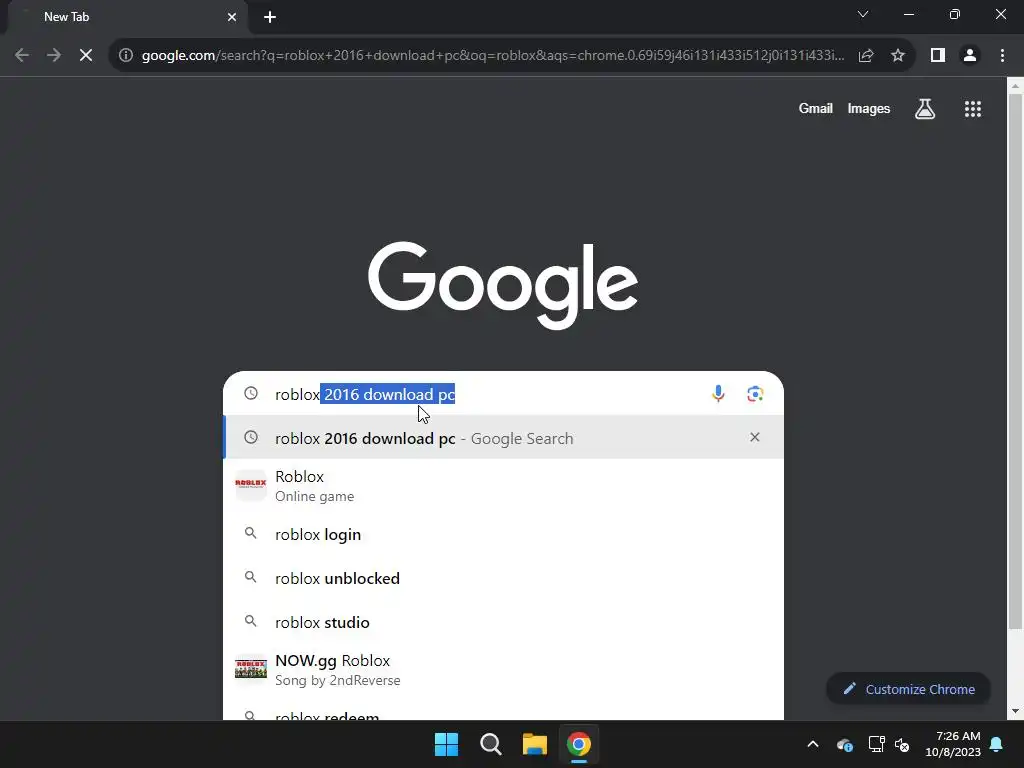Open the Images link
This screenshot has height=768, width=1024.
coord(869,108)
